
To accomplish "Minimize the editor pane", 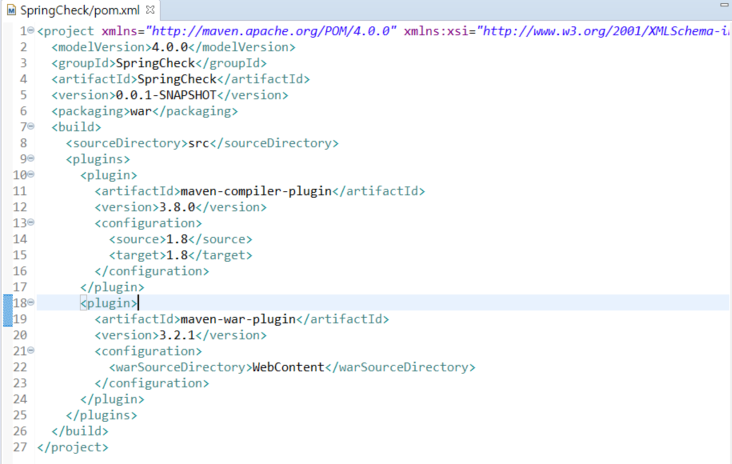I will tap(724, 4).
